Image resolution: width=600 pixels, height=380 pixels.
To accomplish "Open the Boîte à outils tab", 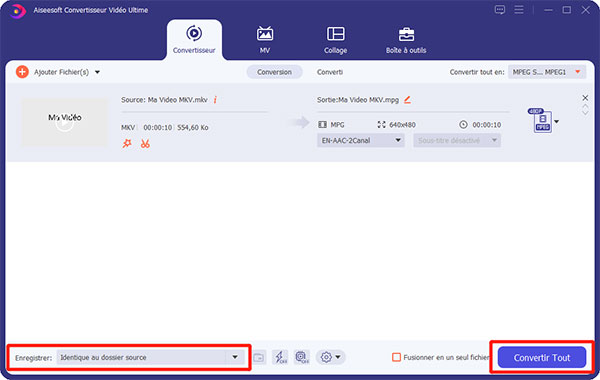I will 406,40.
